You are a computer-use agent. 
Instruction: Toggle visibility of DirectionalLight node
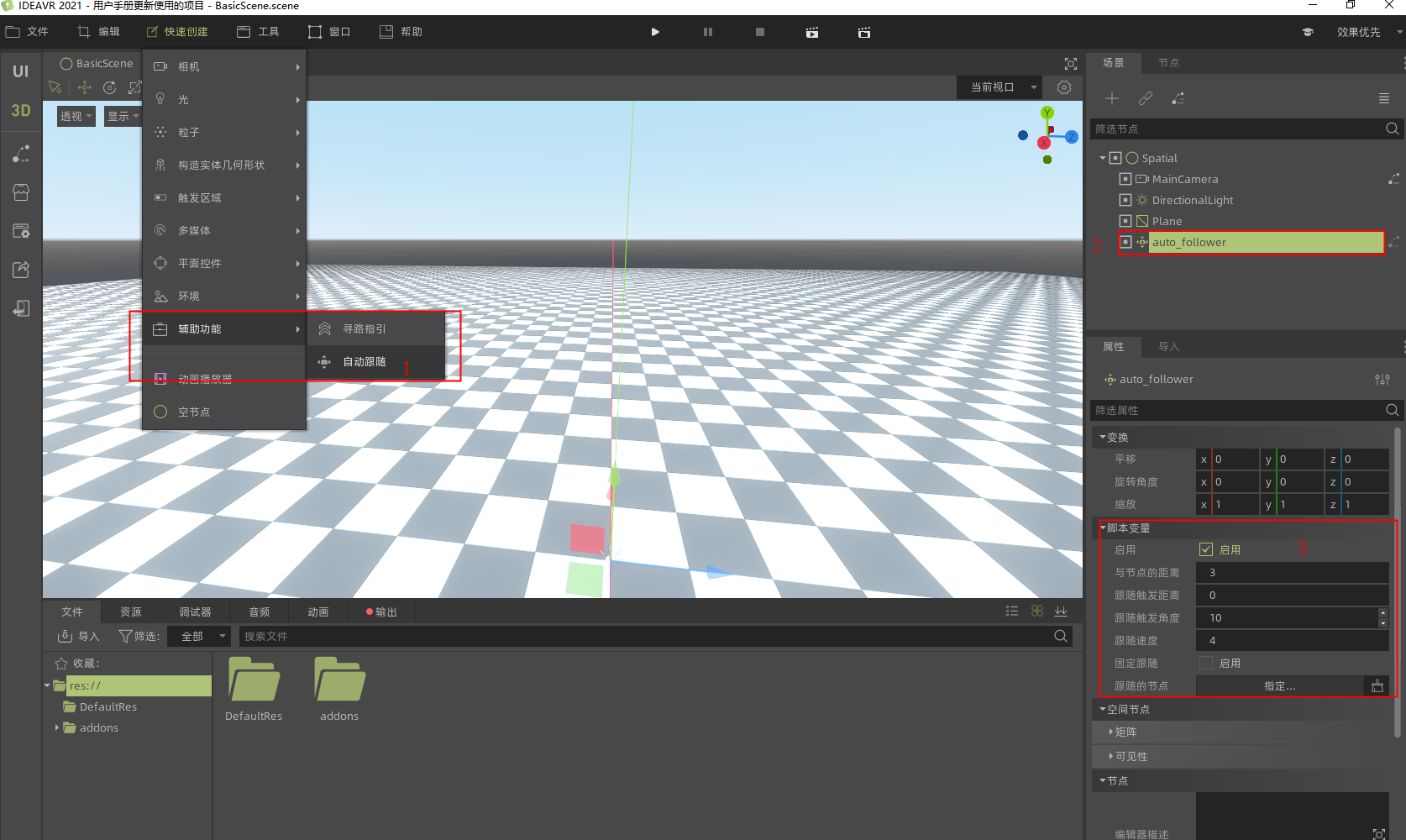(x=1125, y=200)
